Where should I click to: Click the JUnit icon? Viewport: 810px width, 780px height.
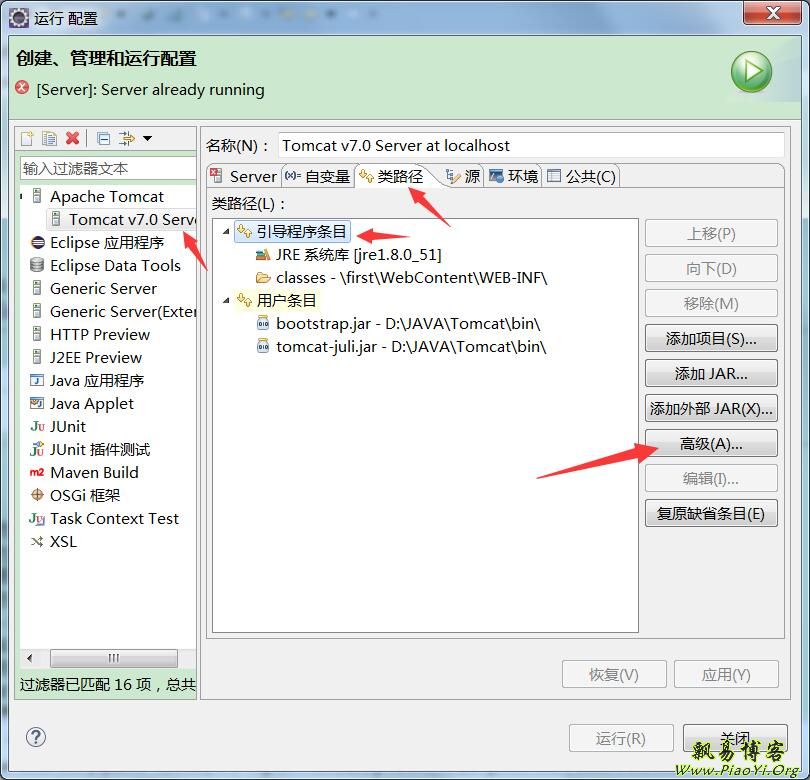point(37,426)
